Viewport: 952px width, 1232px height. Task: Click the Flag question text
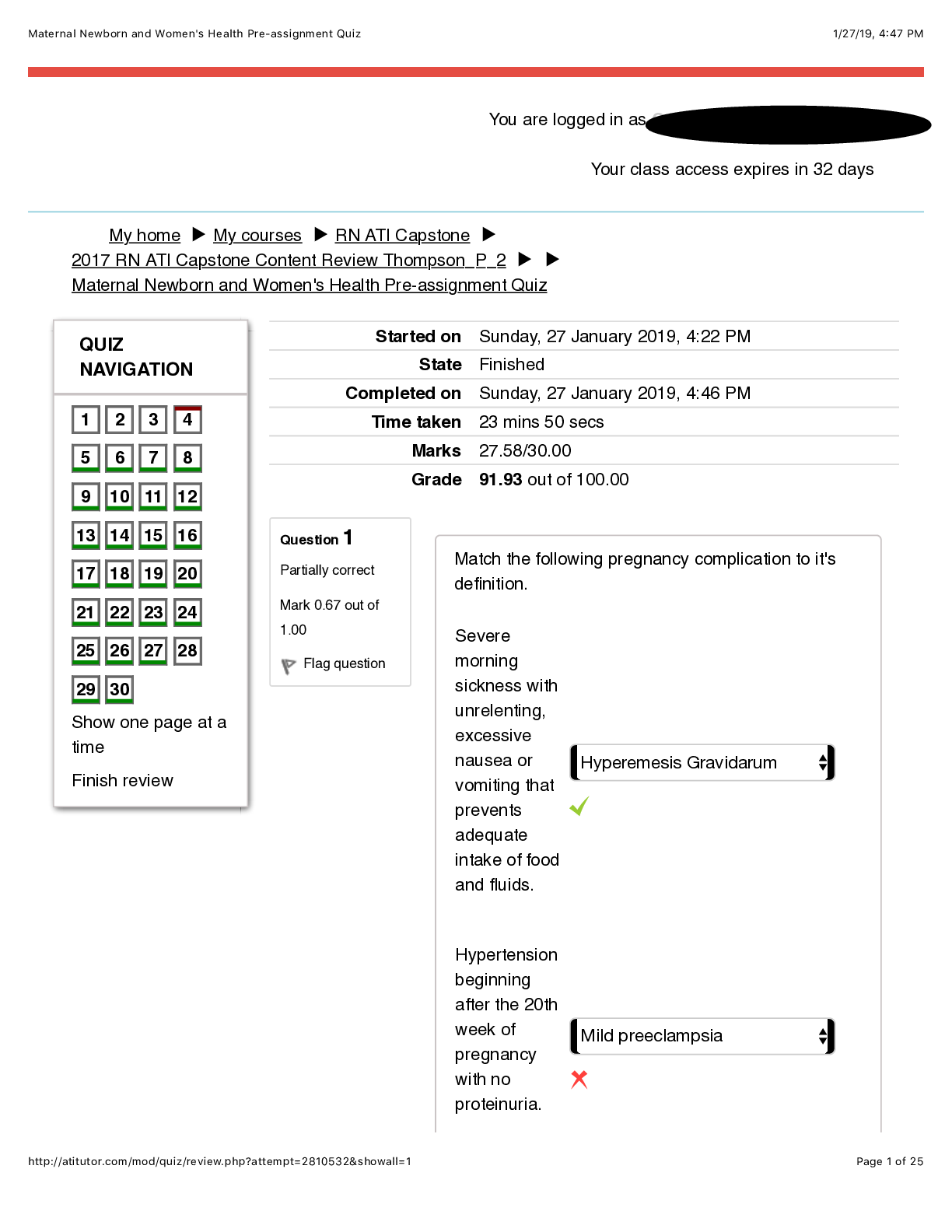click(344, 663)
